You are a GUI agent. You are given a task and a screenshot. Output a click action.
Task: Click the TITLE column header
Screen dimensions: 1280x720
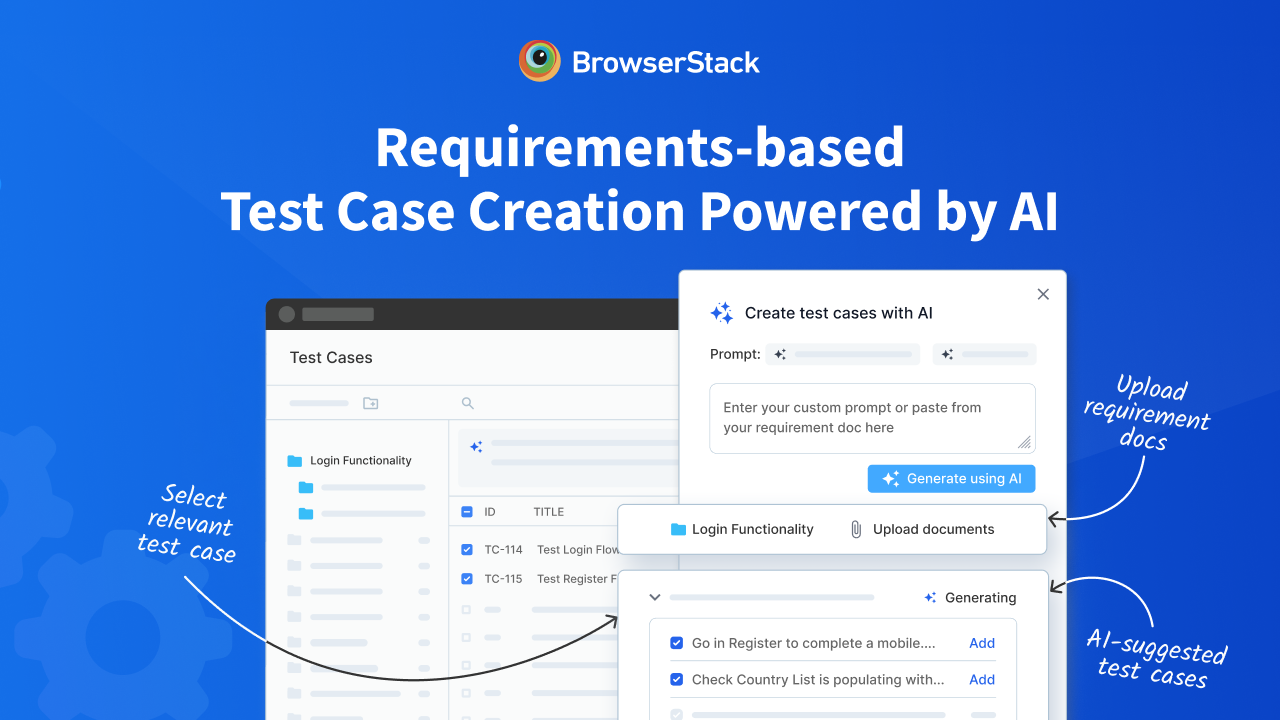pos(549,512)
